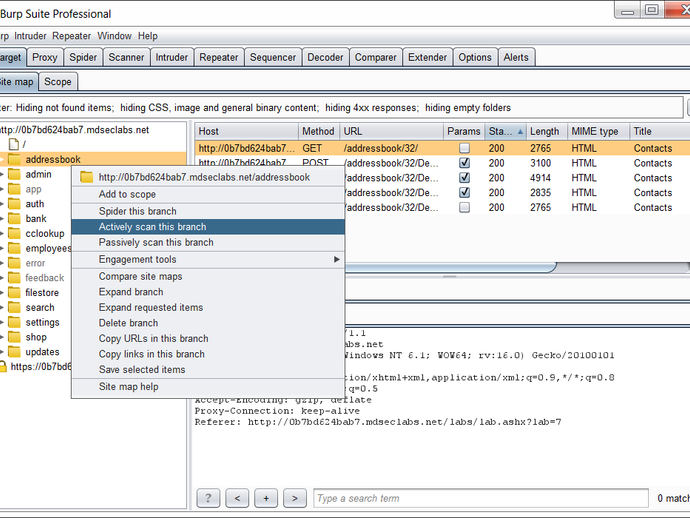Select Compare site maps entry
Image resolution: width=690 pixels, height=518 pixels.
click(208, 276)
